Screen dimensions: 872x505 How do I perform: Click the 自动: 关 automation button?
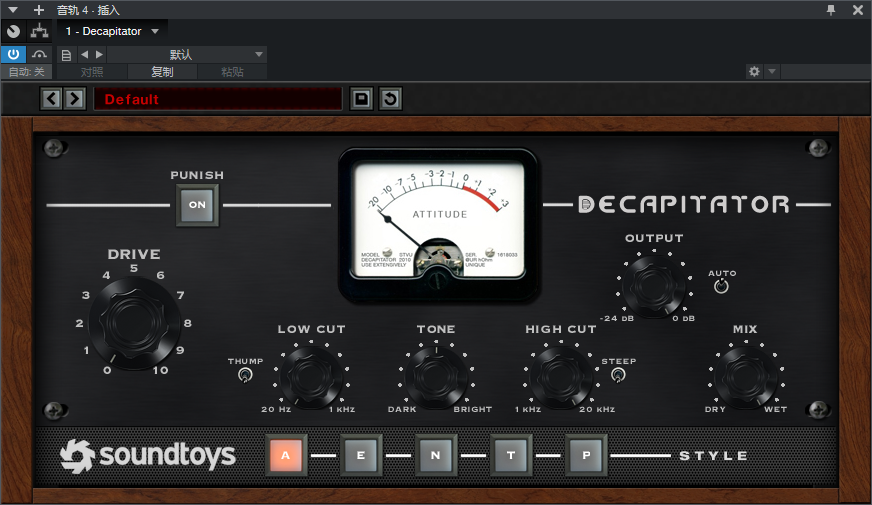[26, 72]
